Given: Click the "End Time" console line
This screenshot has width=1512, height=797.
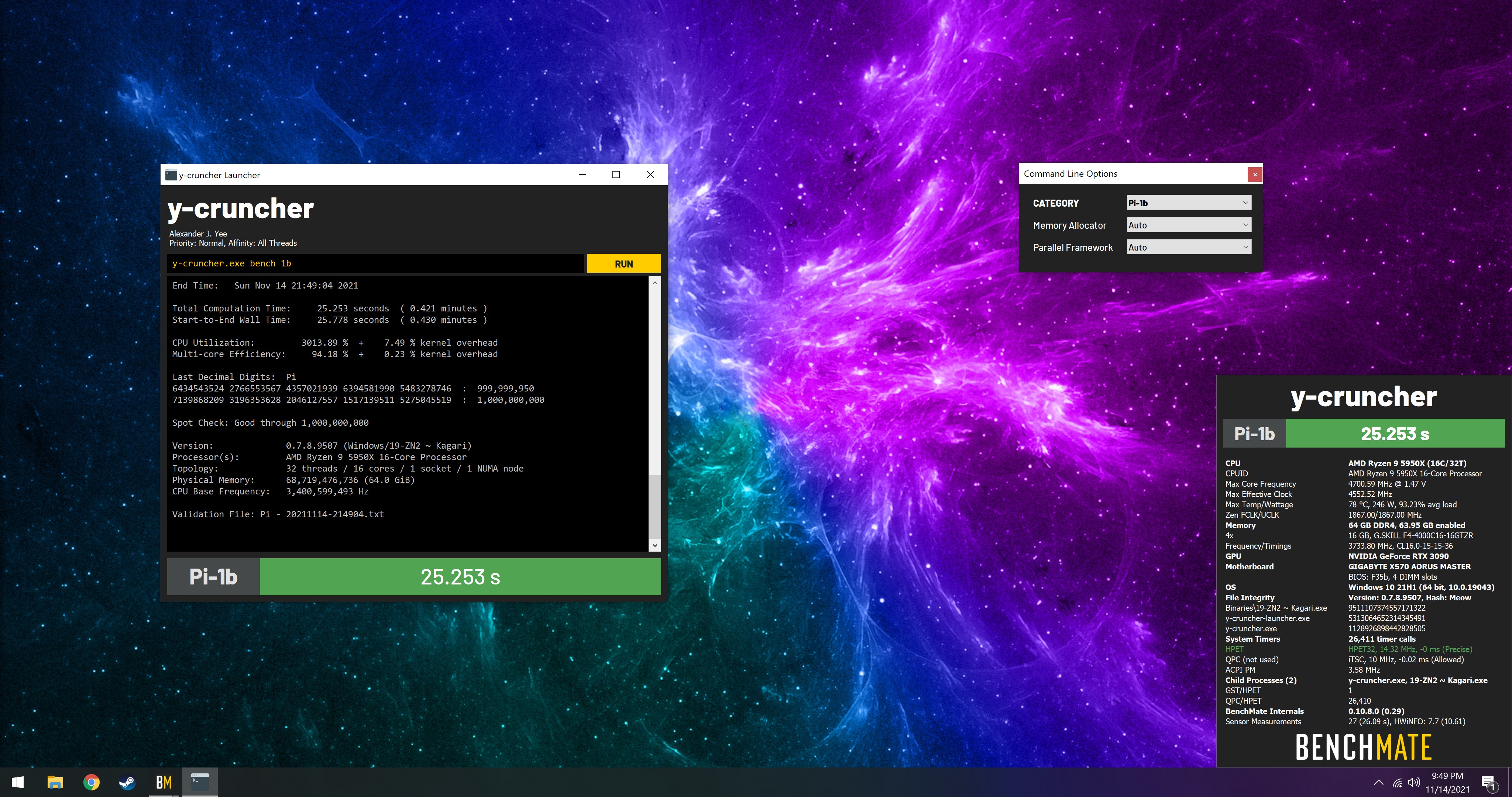Looking at the screenshot, I should click(265, 286).
